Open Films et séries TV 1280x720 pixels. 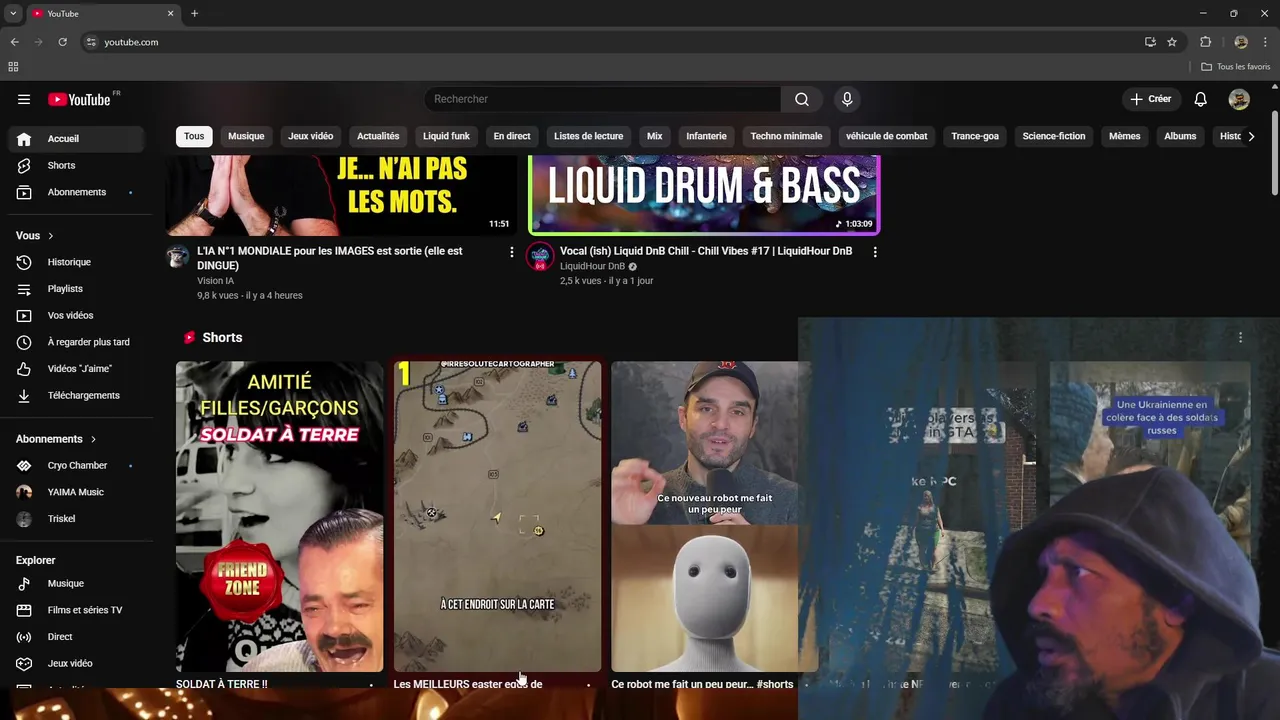pyautogui.click(x=76, y=610)
